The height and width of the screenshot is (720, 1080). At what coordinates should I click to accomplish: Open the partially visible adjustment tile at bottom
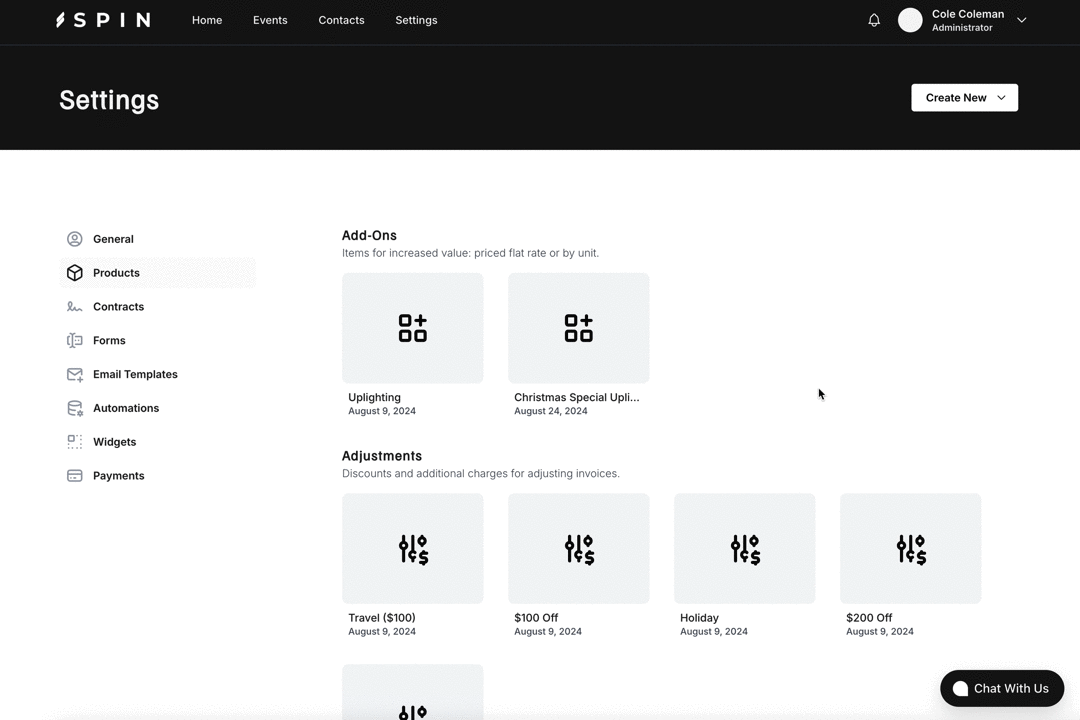(x=413, y=692)
